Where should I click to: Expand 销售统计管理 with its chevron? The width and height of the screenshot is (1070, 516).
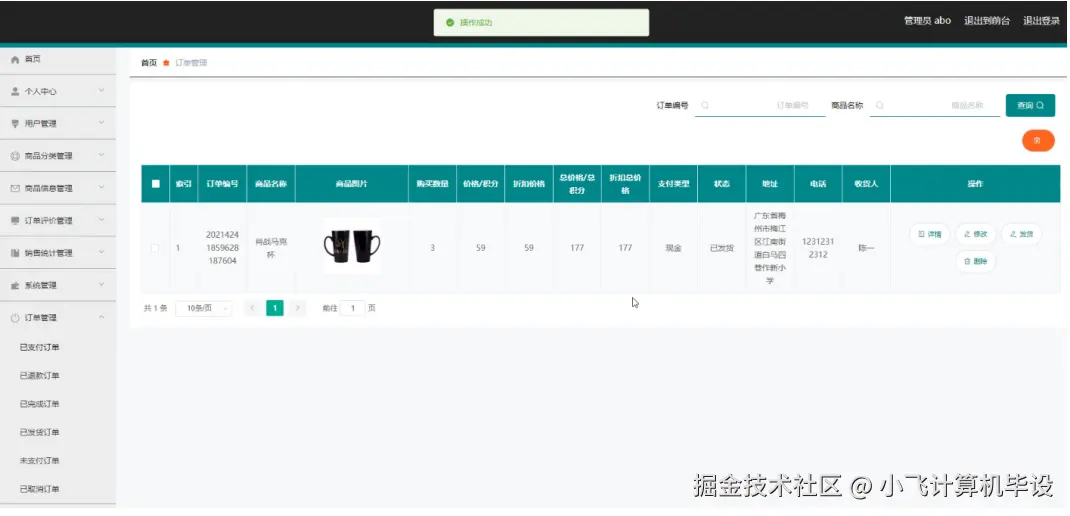101,252
